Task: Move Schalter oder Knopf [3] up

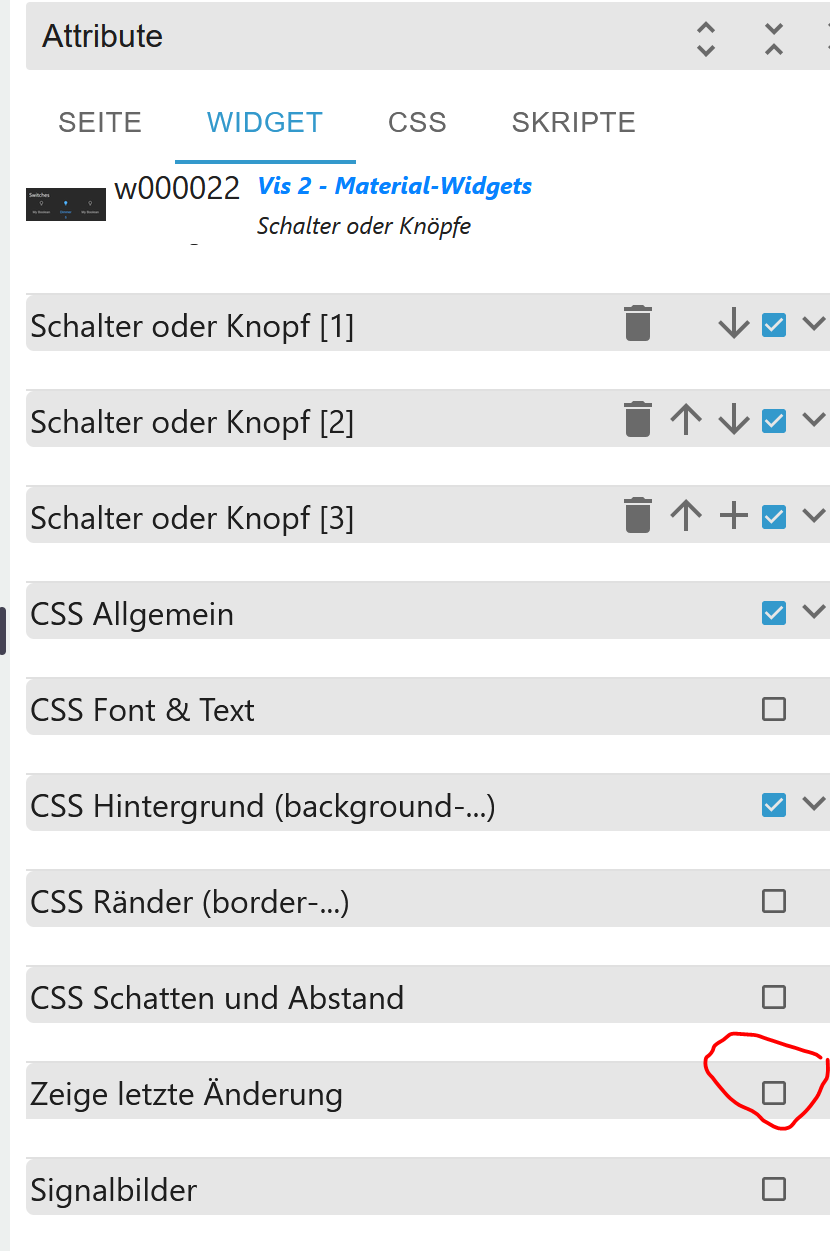Action: pos(686,516)
